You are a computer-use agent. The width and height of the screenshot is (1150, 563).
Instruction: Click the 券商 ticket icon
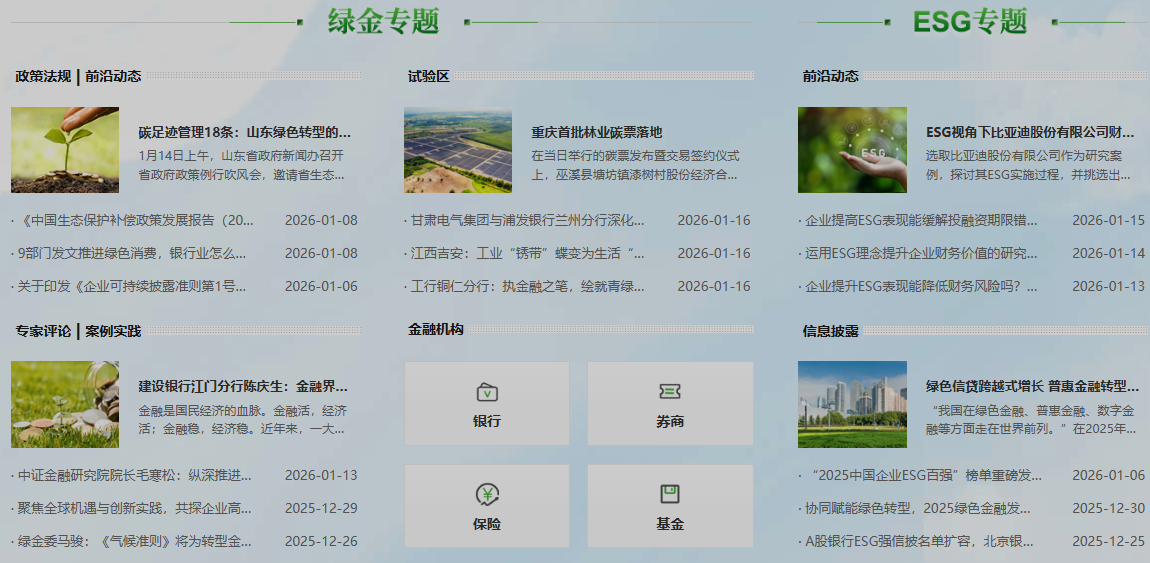click(x=670, y=392)
